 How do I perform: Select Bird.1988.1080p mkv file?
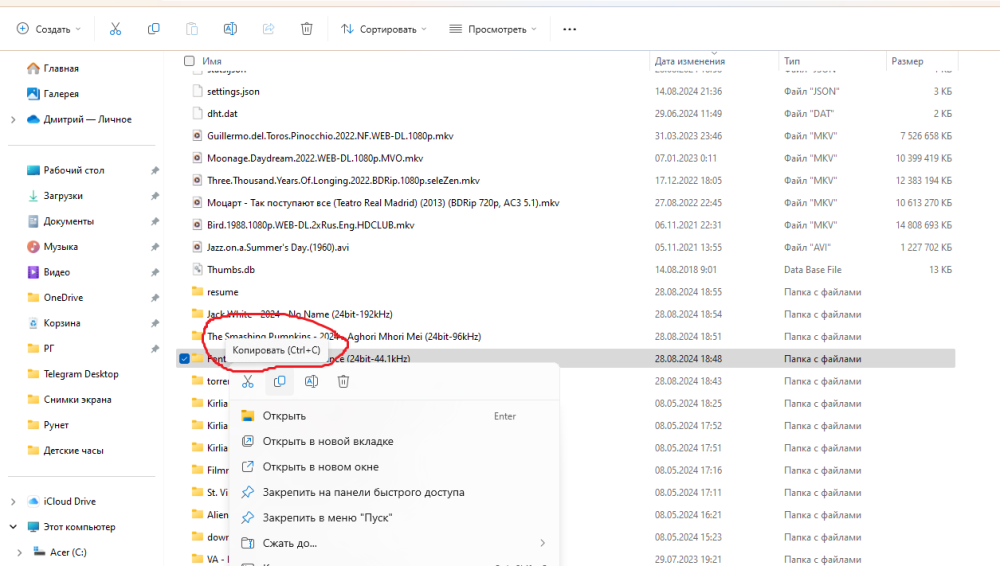pyautogui.click(x=311, y=225)
